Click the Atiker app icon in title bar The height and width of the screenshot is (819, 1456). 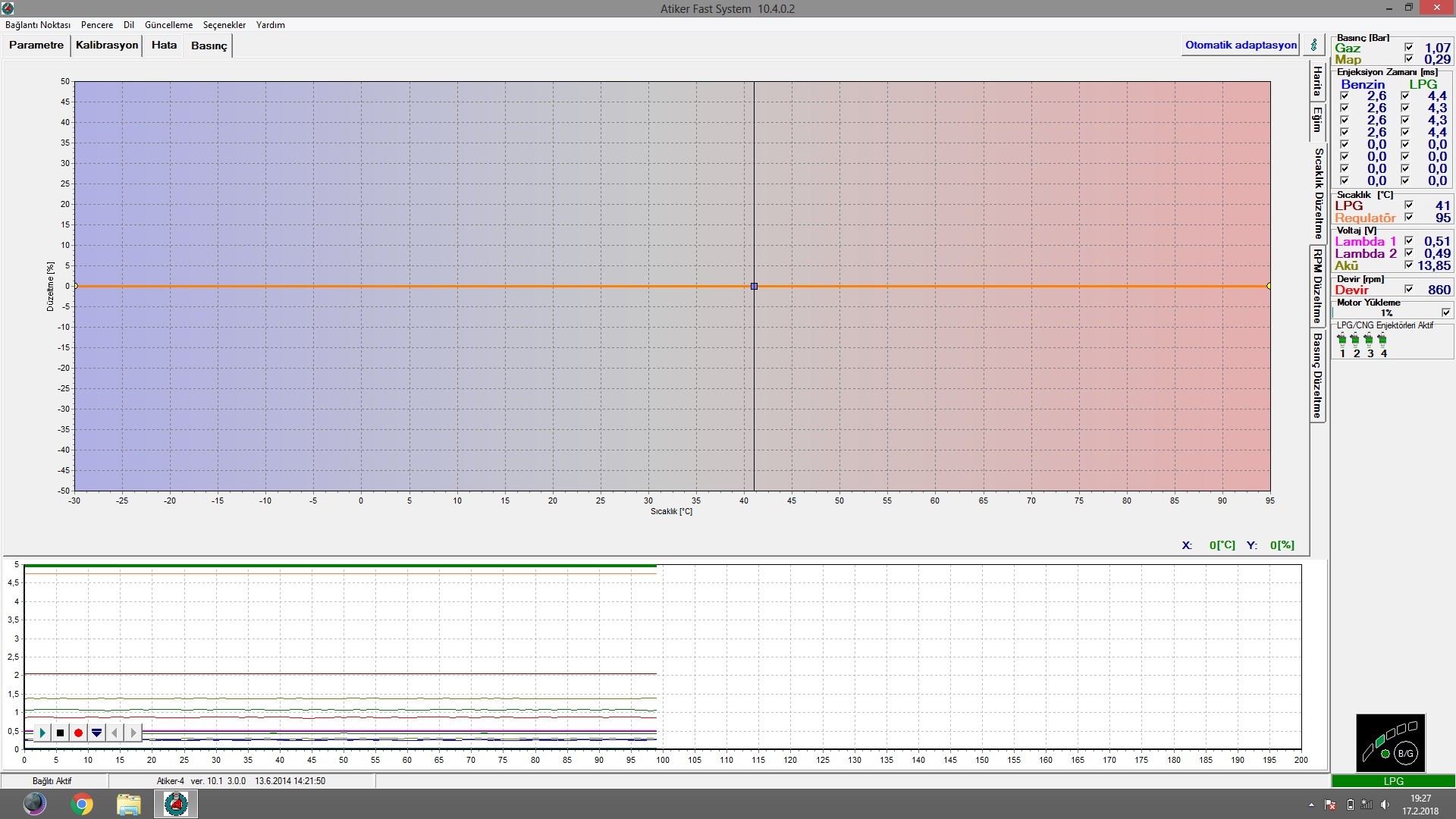click(x=8, y=8)
